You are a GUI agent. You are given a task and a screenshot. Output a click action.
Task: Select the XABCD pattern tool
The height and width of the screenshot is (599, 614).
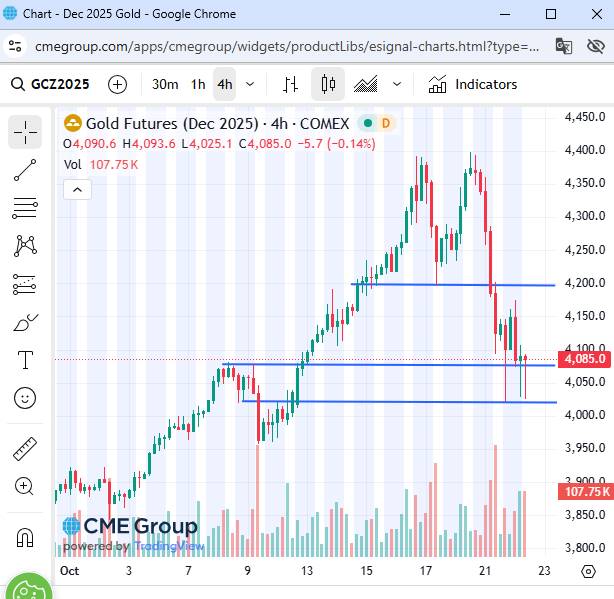[x=26, y=245]
